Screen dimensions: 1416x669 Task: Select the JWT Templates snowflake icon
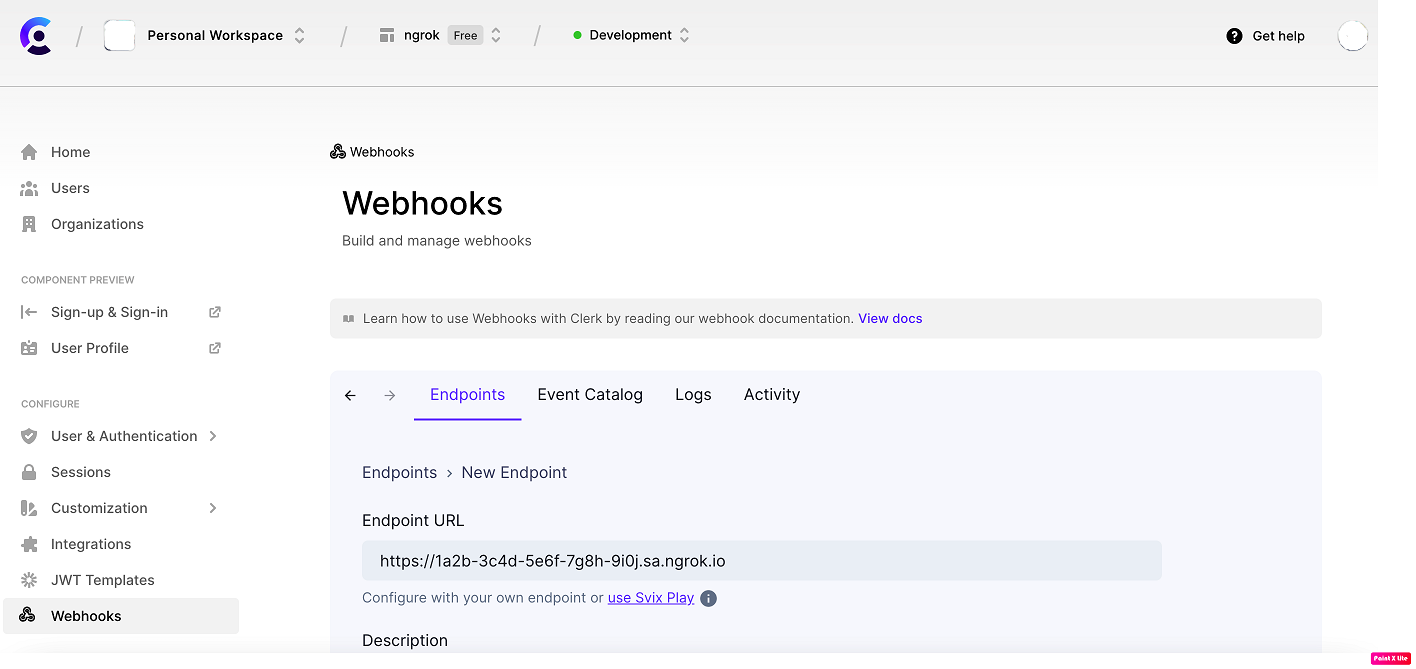pyautogui.click(x=30, y=579)
